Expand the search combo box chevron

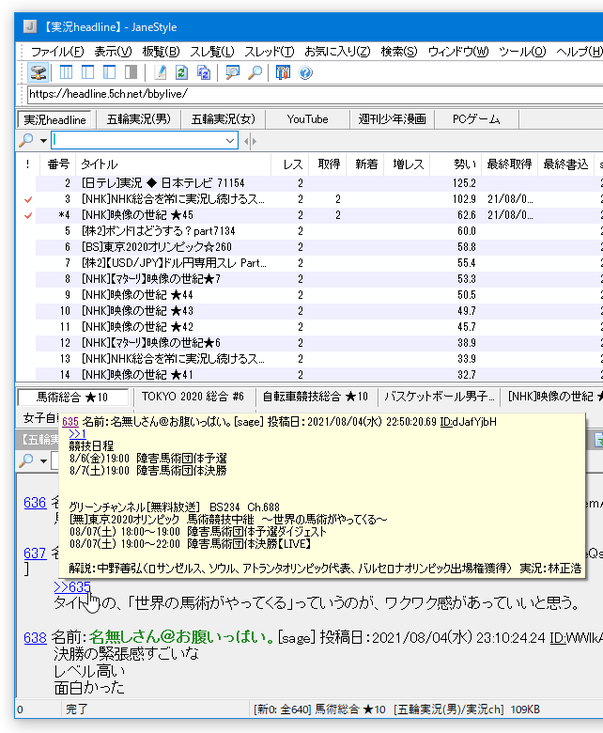click(230, 140)
